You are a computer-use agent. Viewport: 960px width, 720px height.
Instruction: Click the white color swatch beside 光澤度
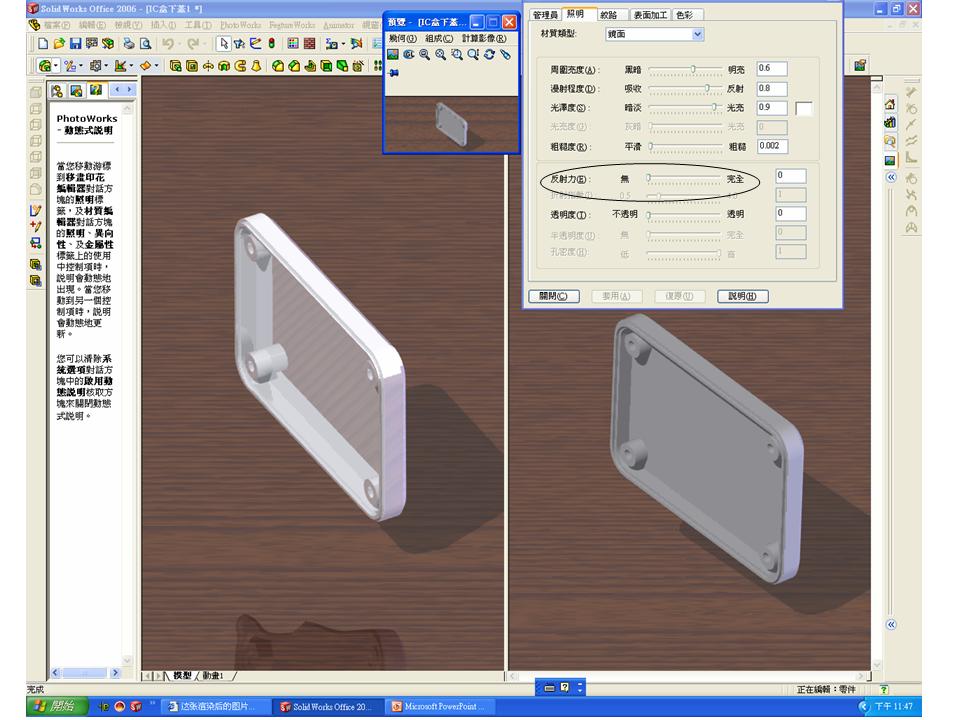[x=804, y=108]
